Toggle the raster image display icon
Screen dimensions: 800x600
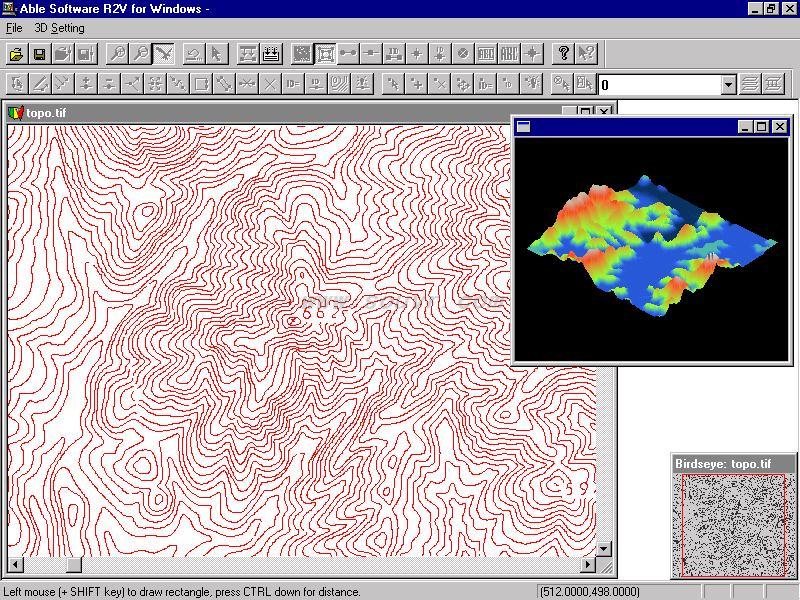(x=302, y=54)
